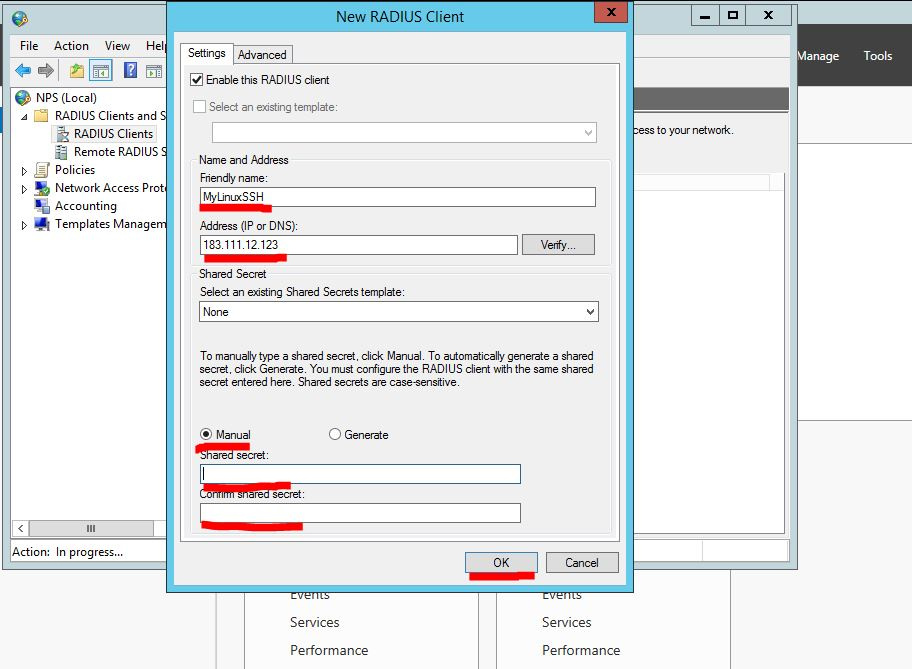This screenshot has width=912, height=669.
Task: Switch to the Settings tab
Action: (206, 53)
